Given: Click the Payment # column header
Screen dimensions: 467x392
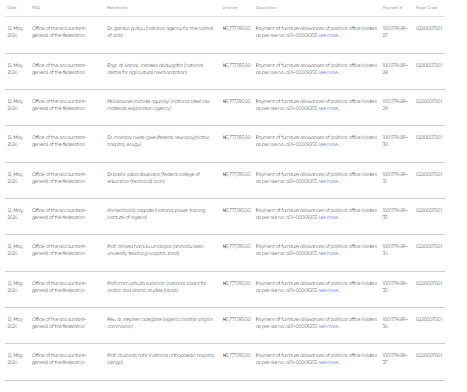Looking at the screenshot, I should coord(392,7).
